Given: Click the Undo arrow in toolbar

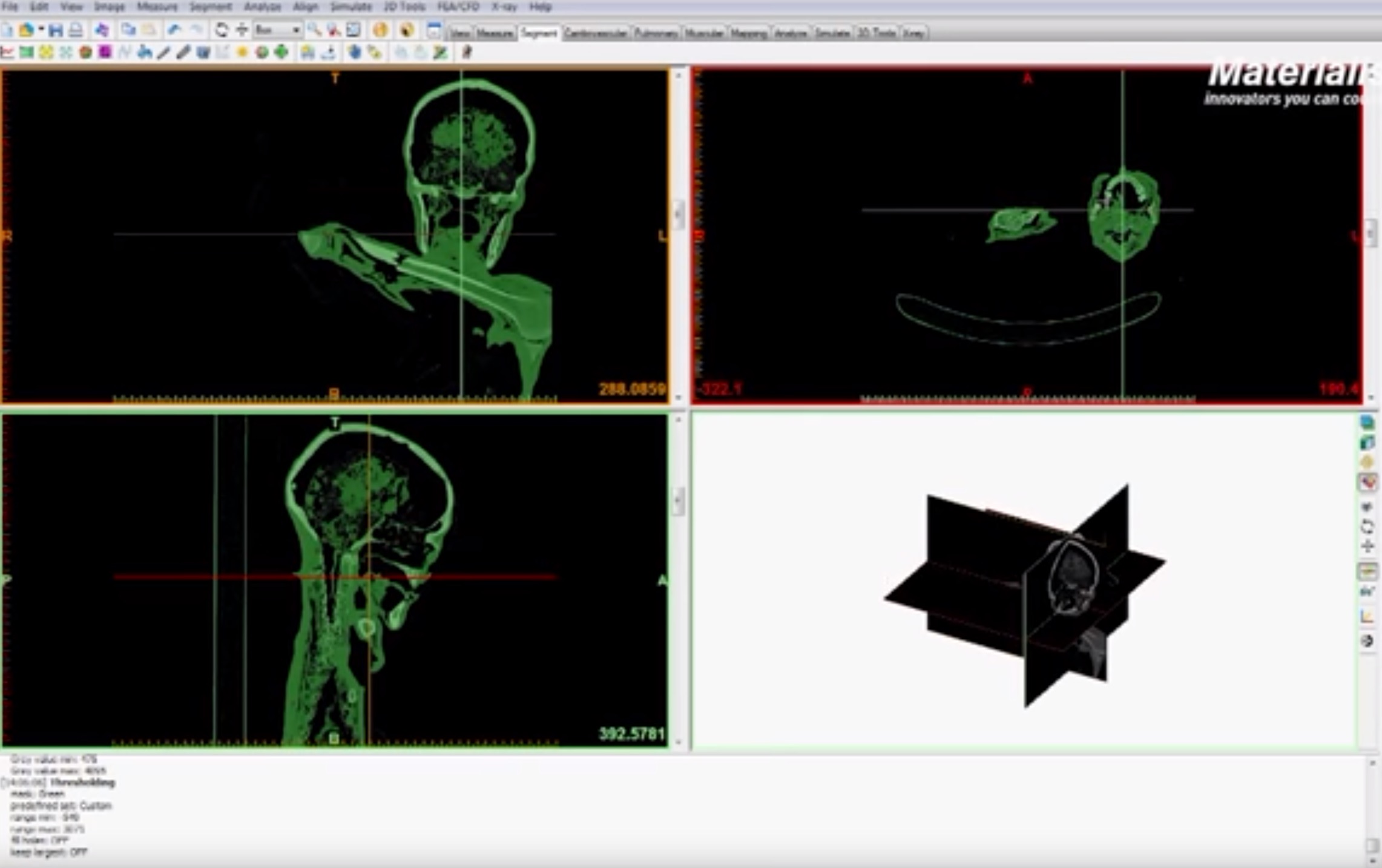Looking at the screenshot, I should point(174,29).
